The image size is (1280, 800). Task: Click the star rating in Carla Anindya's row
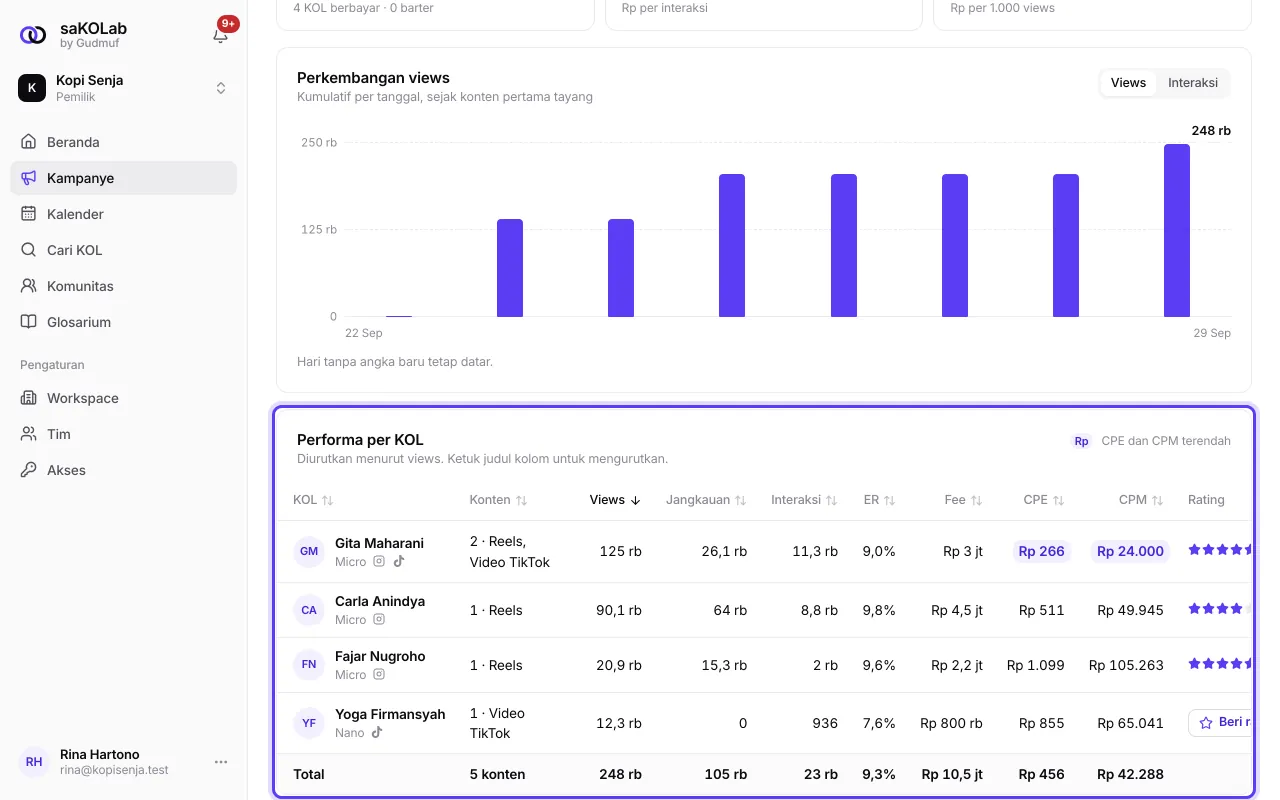click(1219, 609)
